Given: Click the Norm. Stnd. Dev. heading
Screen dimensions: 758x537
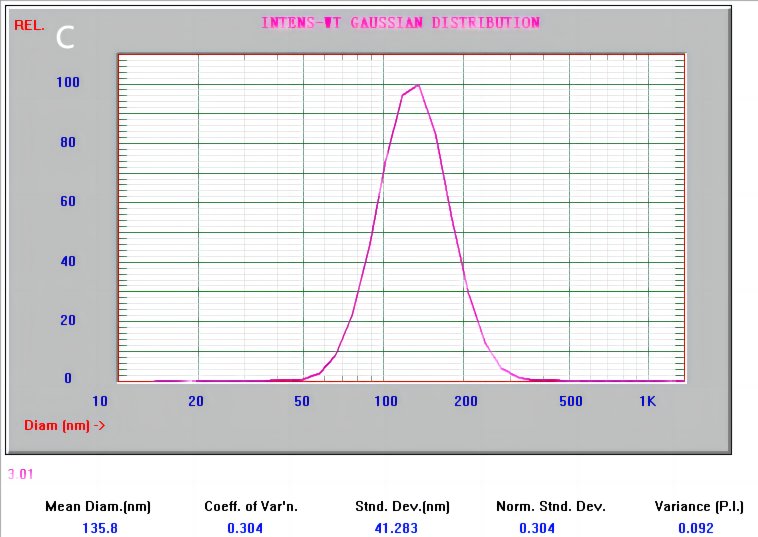Looking at the screenshot, I should tap(551, 506).
